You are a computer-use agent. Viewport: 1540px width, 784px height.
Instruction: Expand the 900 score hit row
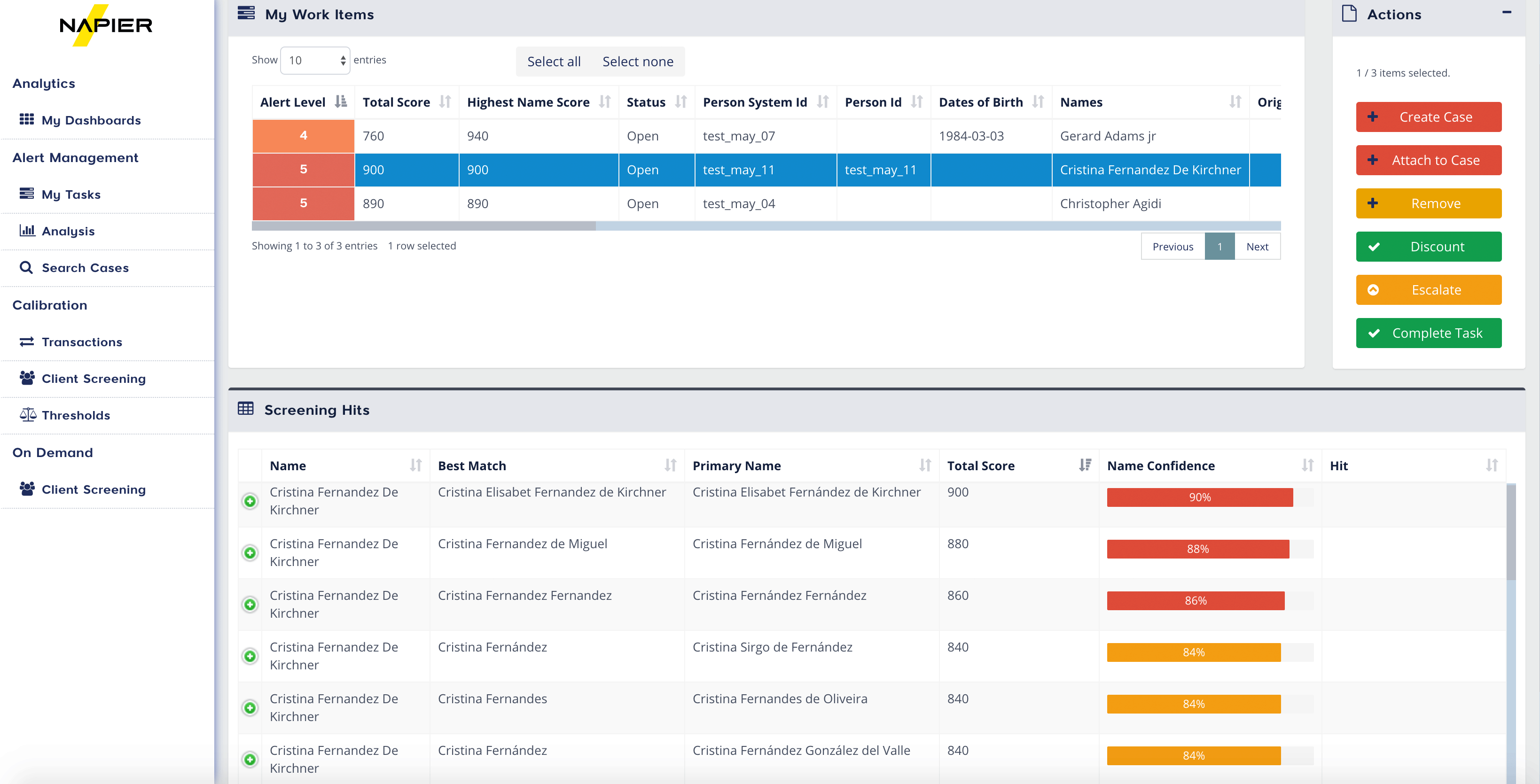250,501
